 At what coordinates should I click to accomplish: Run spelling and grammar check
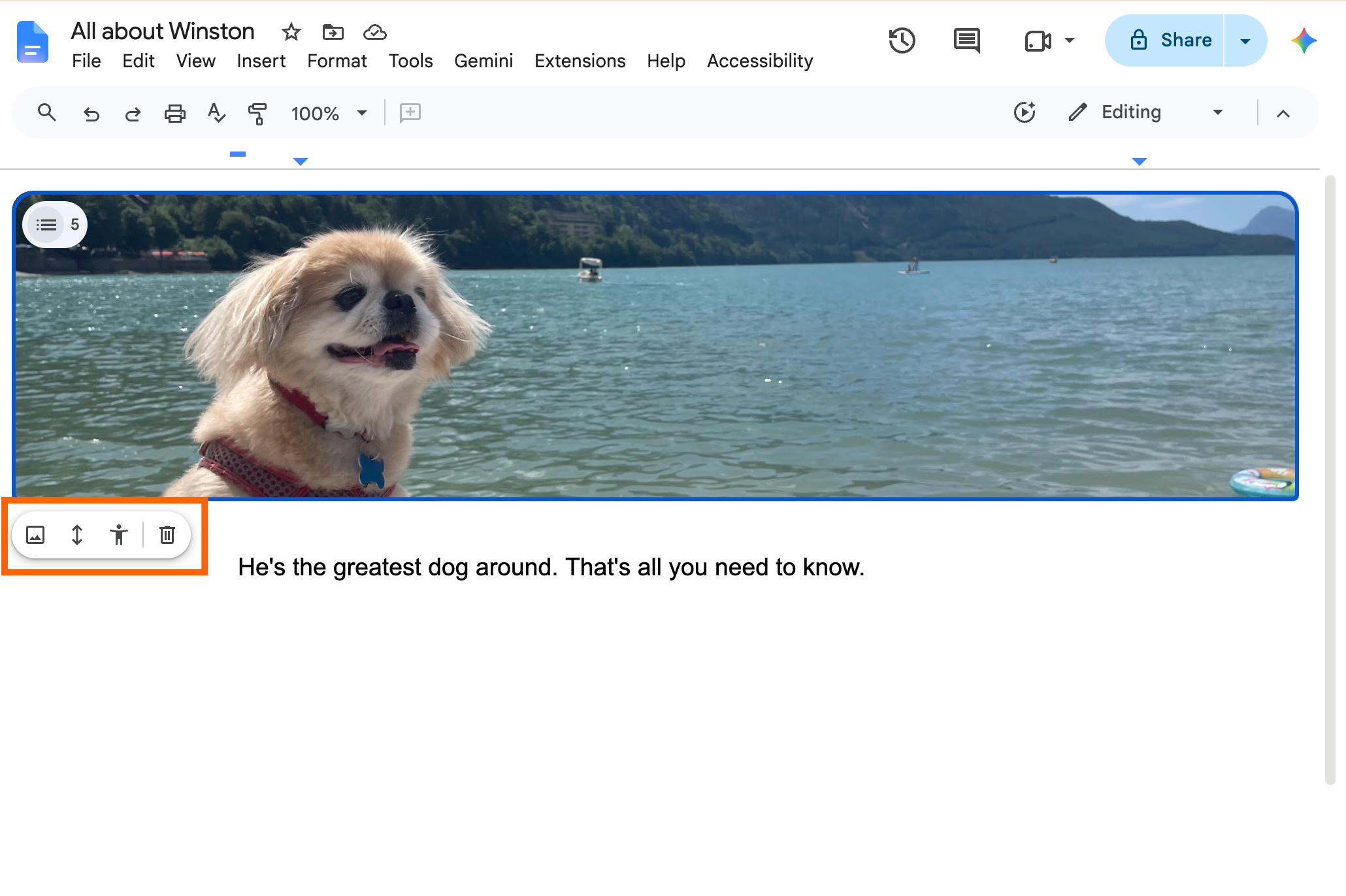[216, 113]
